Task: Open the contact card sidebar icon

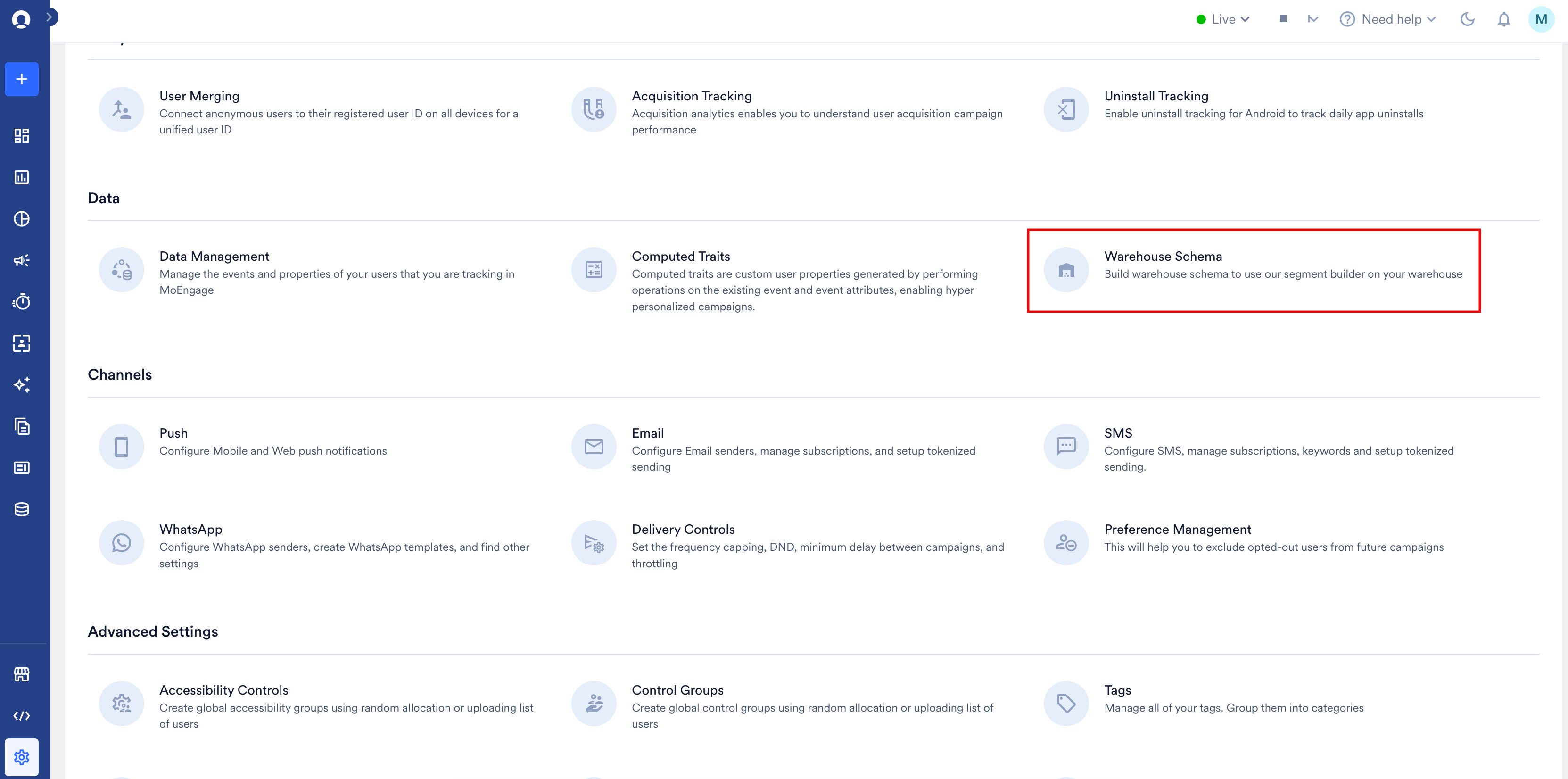Action: point(21,343)
